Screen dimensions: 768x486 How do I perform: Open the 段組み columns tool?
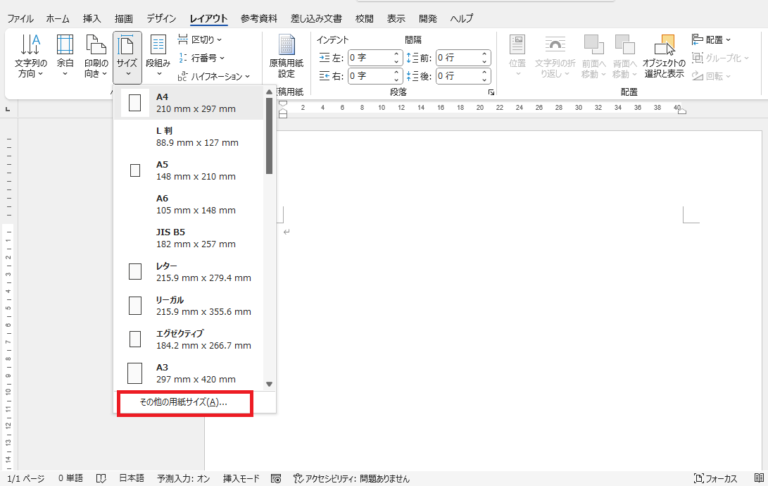[158, 56]
